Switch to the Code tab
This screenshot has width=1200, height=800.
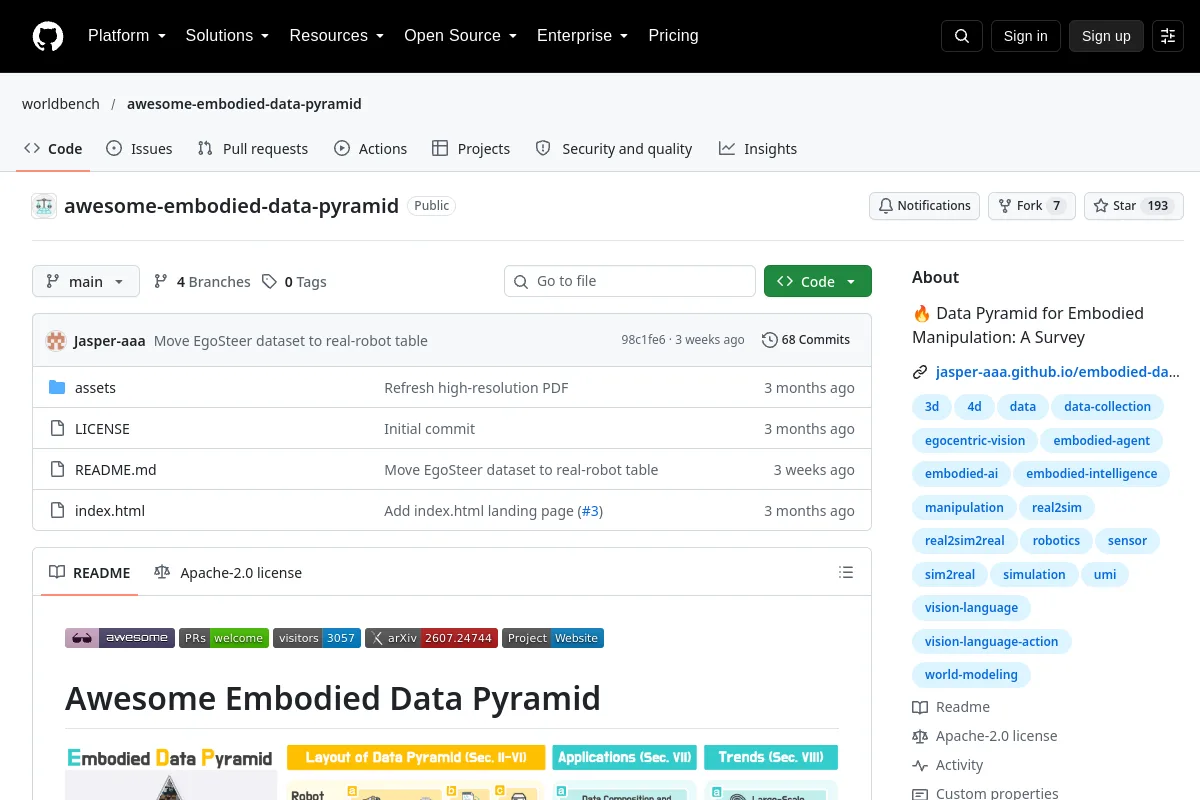pos(54,149)
